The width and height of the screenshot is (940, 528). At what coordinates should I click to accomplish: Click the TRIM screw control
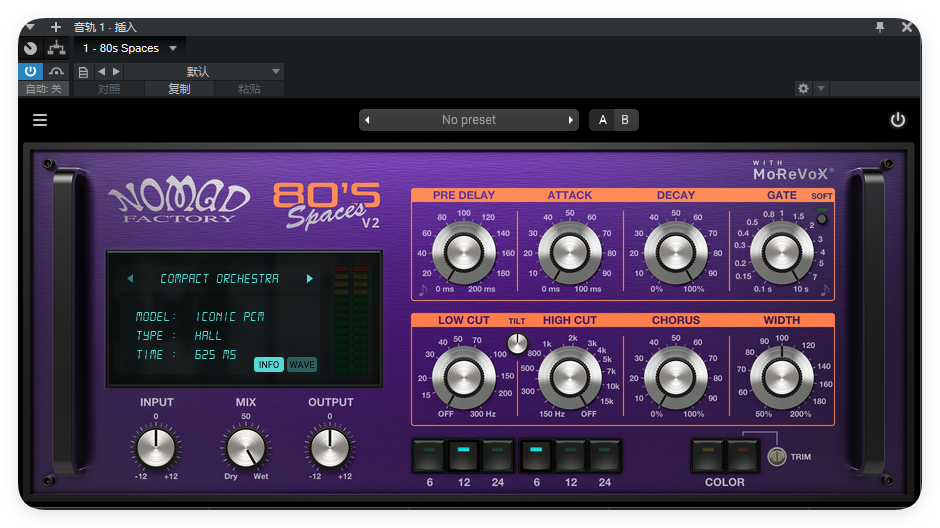click(777, 457)
